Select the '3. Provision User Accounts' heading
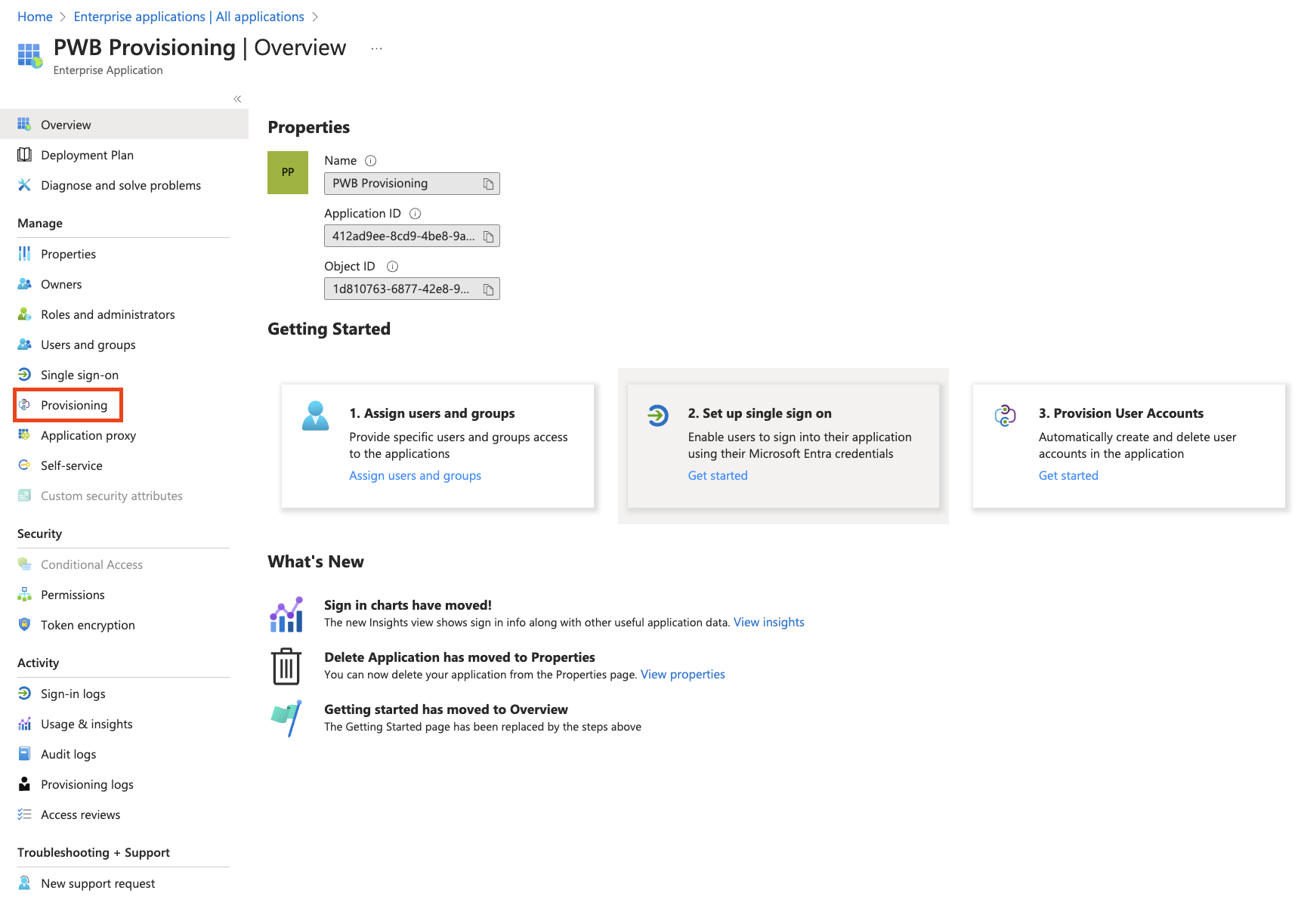 pos(1121,413)
